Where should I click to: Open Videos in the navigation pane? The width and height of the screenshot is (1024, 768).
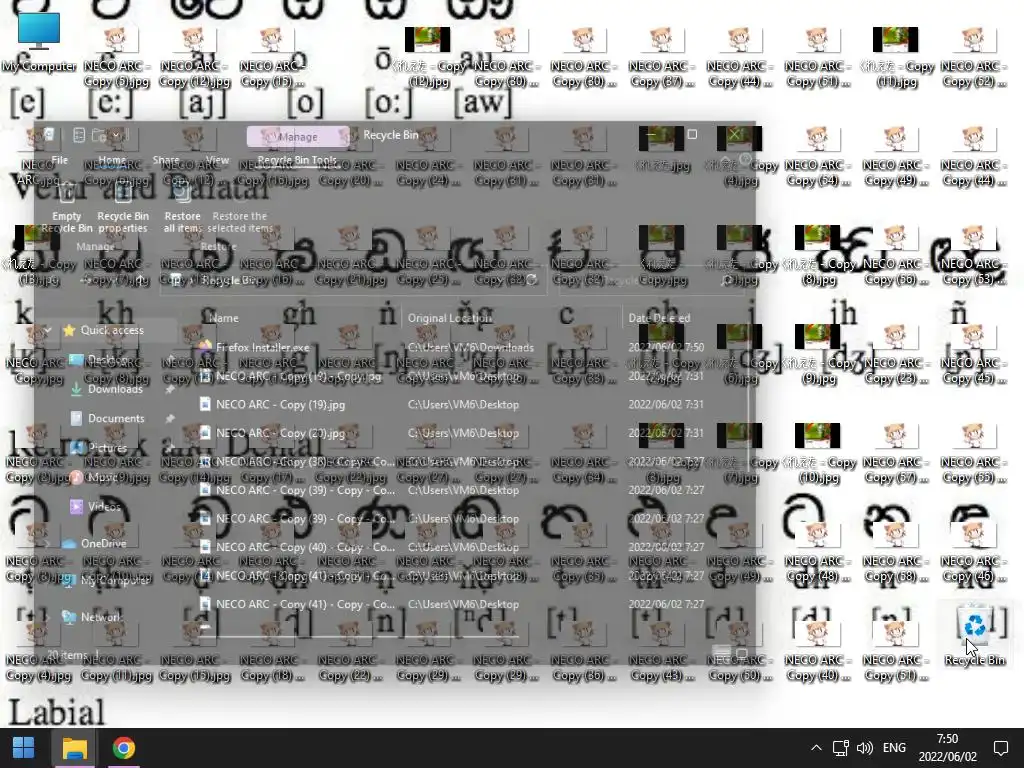tap(104, 506)
